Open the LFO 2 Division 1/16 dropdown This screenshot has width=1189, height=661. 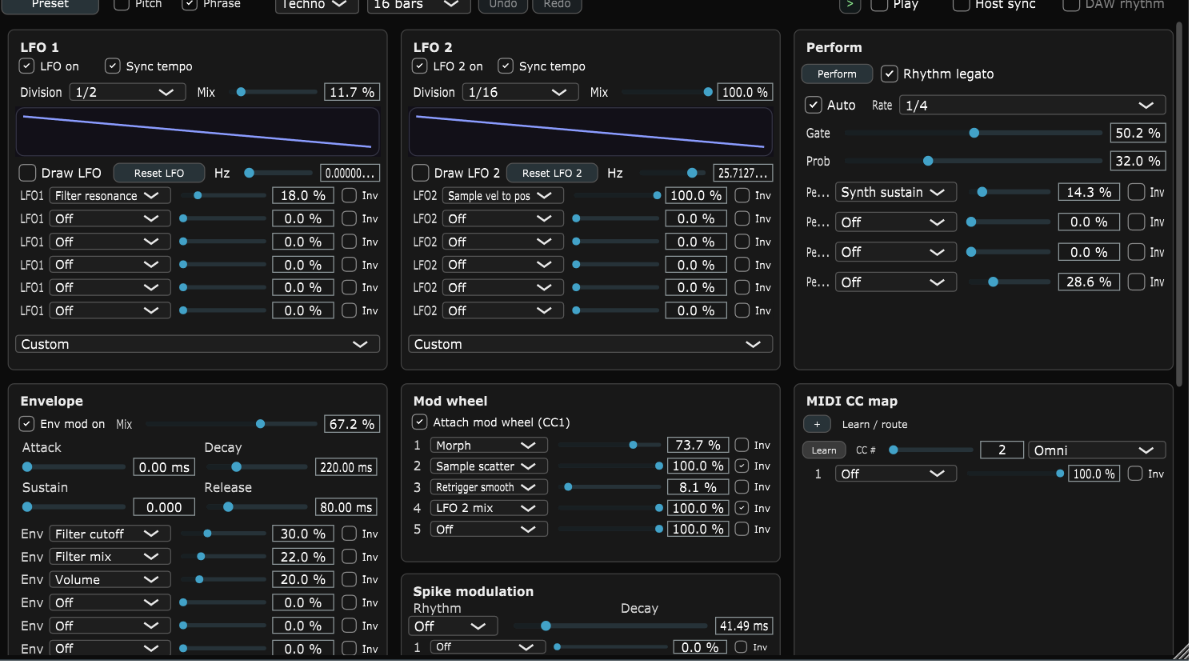coord(520,92)
